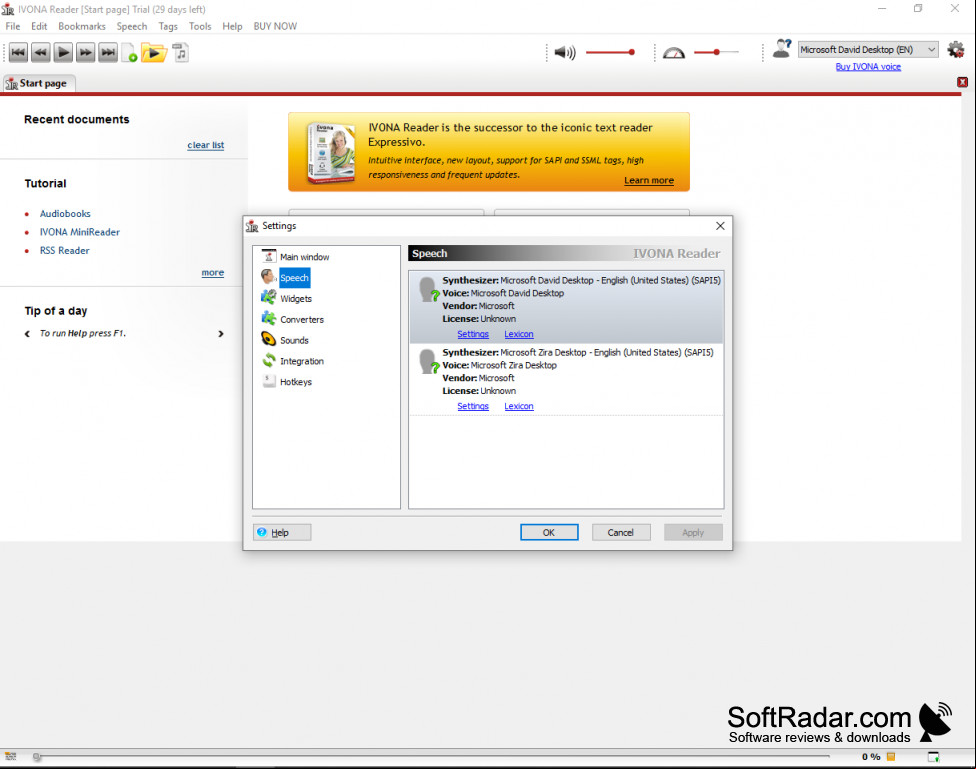Convert to audio file using music note icon
This screenshot has height=769, width=976.
pyautogui.click(x=181, y=52)
